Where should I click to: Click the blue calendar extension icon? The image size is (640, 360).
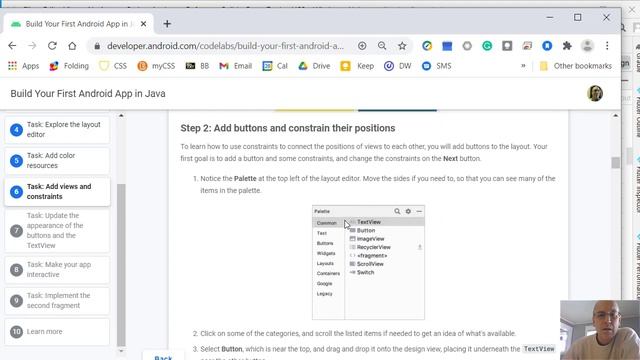447,46
